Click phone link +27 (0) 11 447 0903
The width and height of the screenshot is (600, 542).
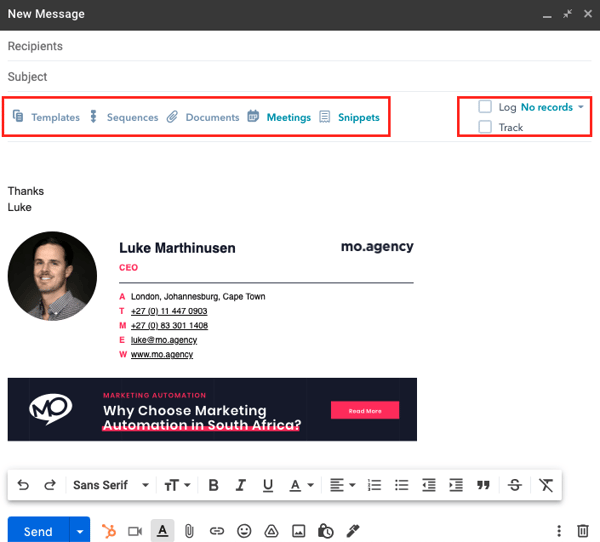[x=169, y=311]
